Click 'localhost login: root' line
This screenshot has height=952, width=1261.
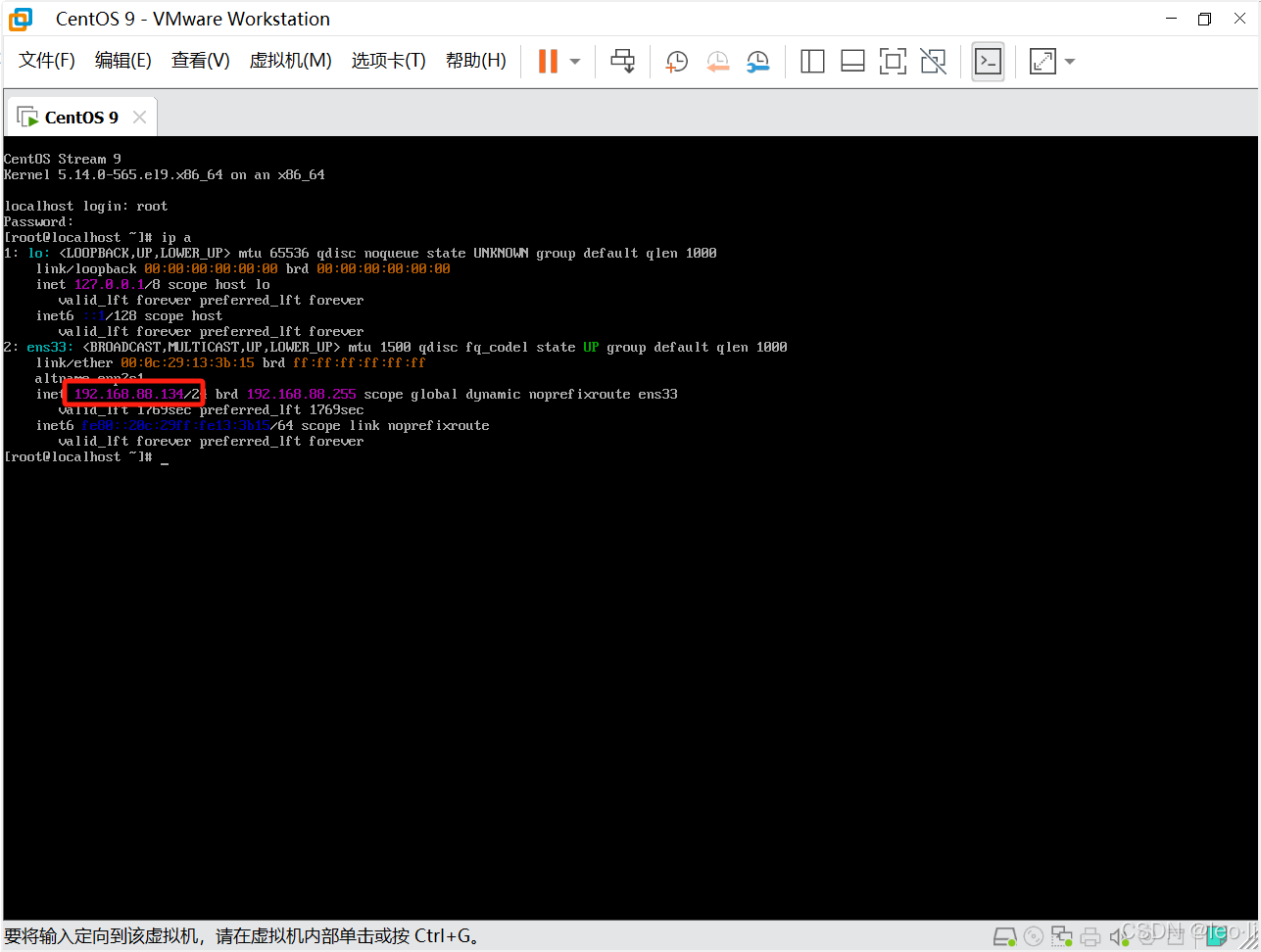click(86, 207)
